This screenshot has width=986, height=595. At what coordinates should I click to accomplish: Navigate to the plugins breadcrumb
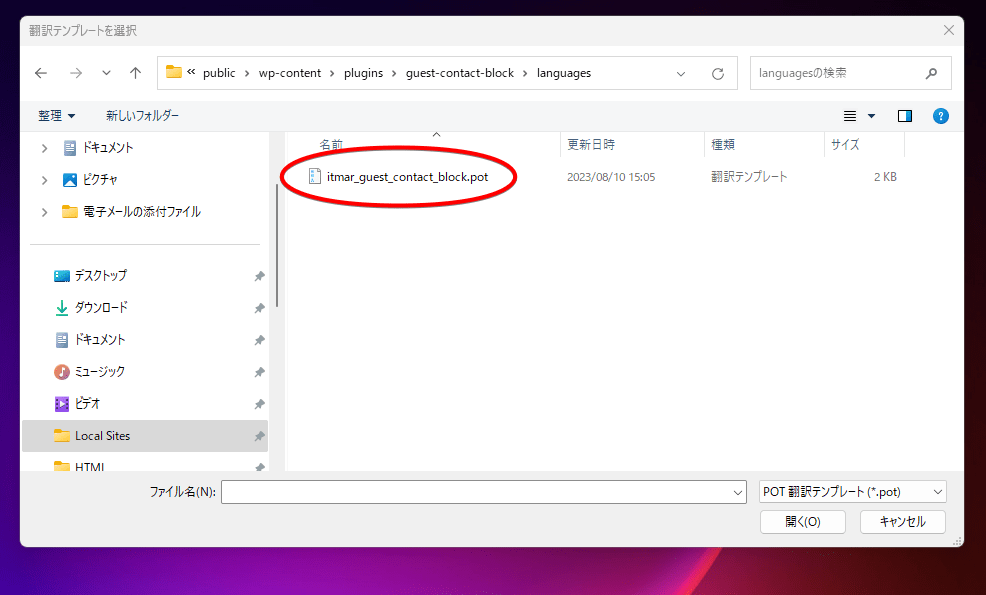[x=363, y=73]
